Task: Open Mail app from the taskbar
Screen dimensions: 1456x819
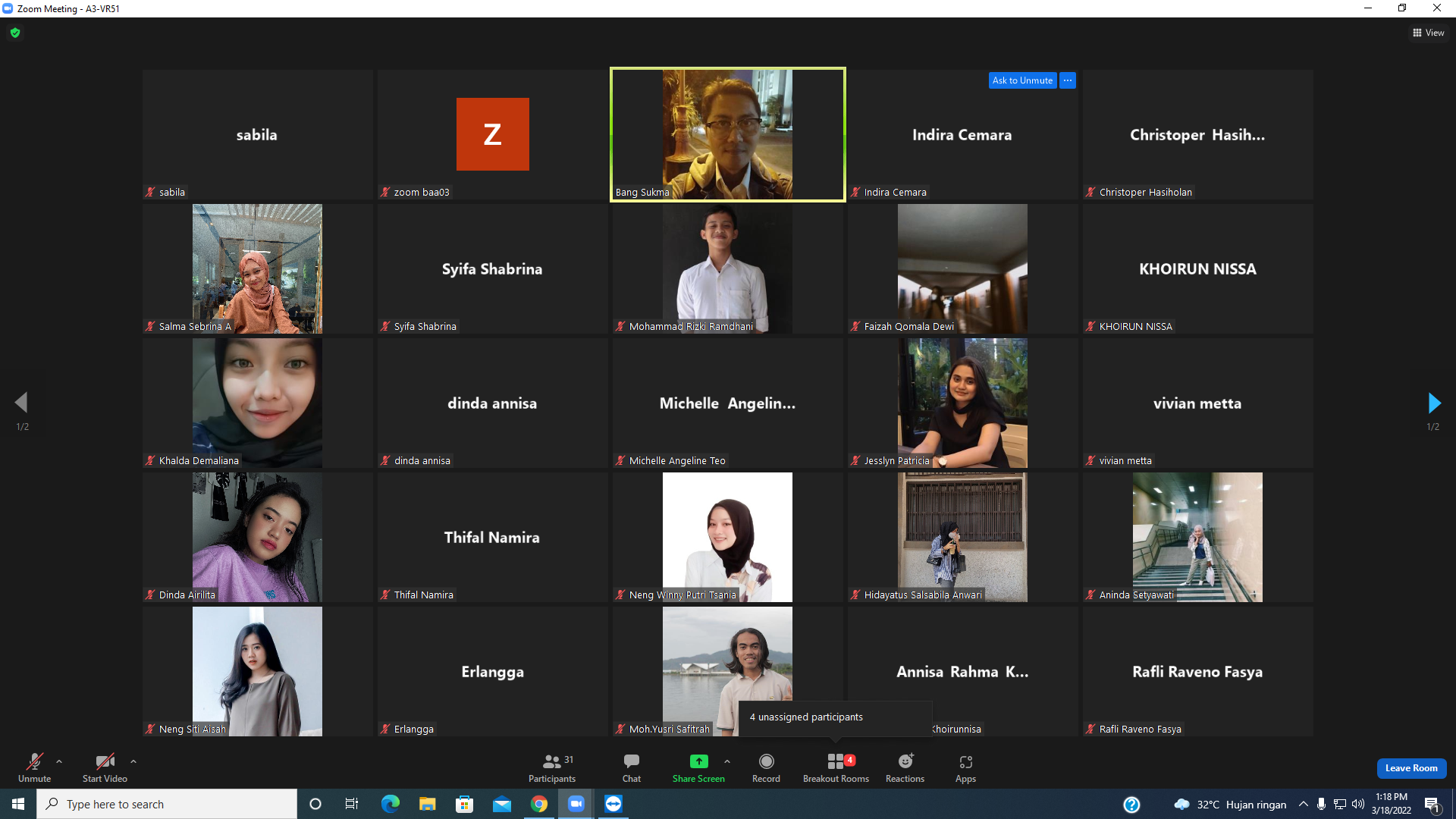Action: pyautogui.click(x=501, y=804)
